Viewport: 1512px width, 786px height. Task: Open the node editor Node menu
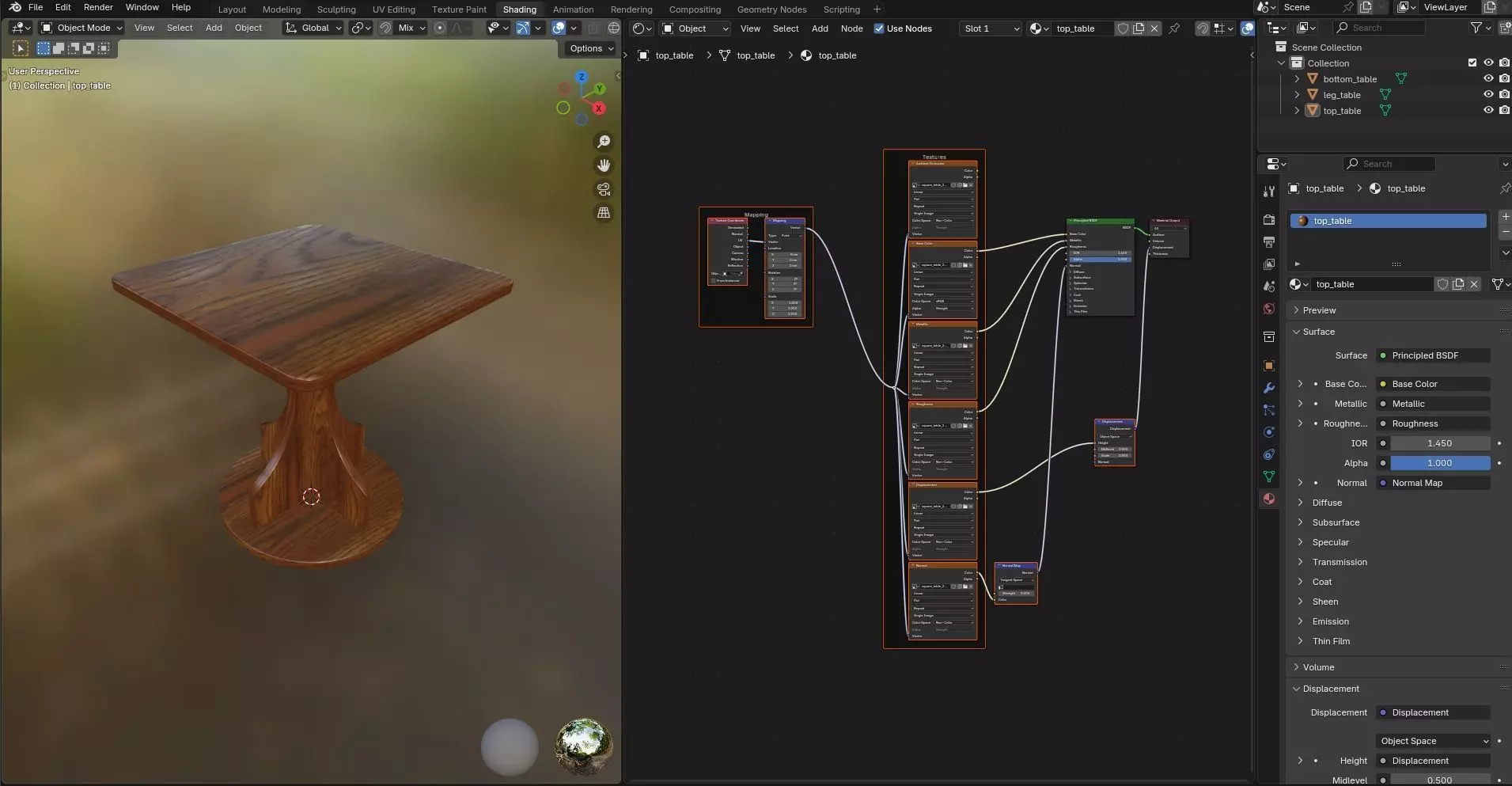(x=851, y=28)
